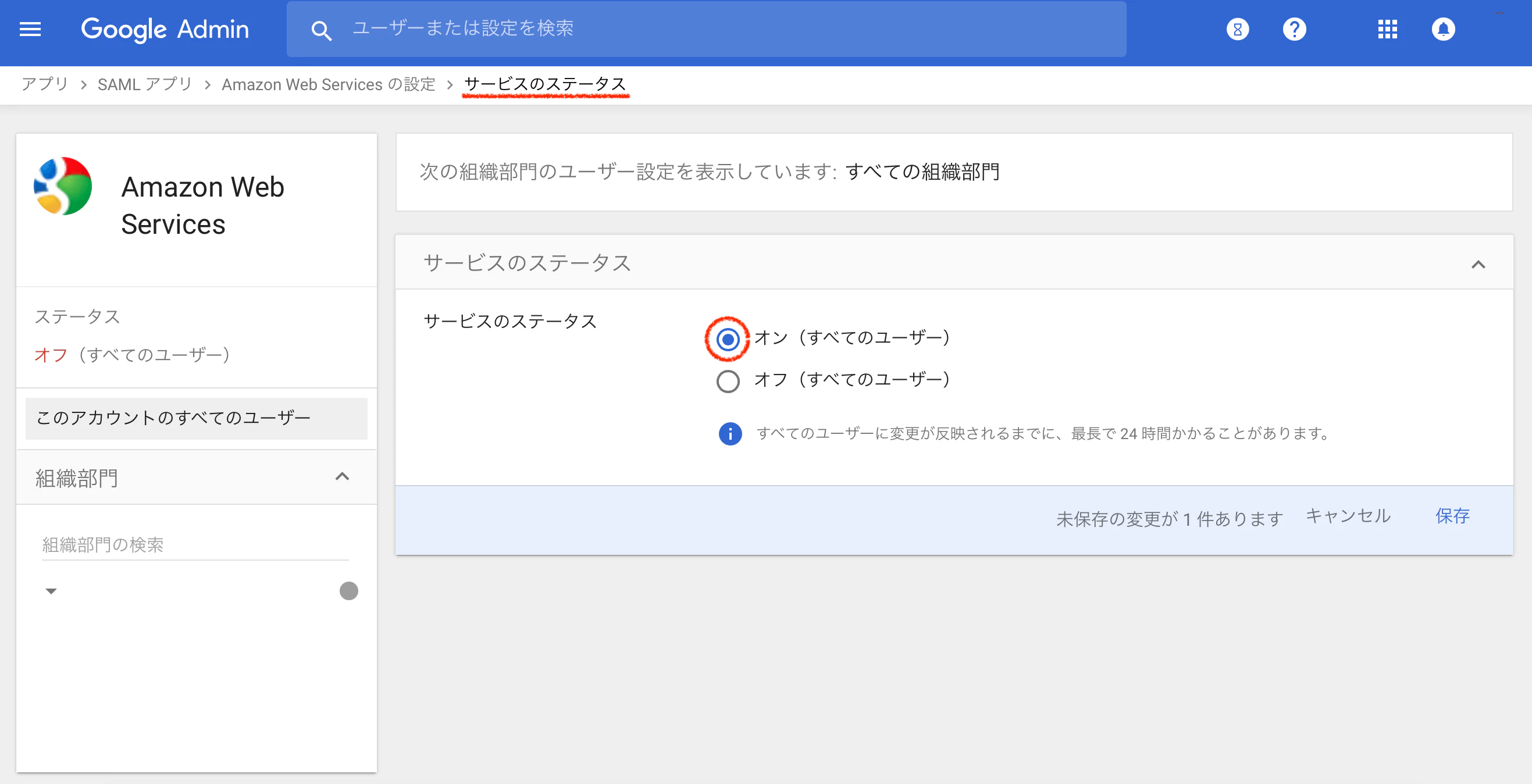The height and width of the screenshot is (784, 1532).
Task: Click the ステータス label in sidebar
Action: pos(77,317)
